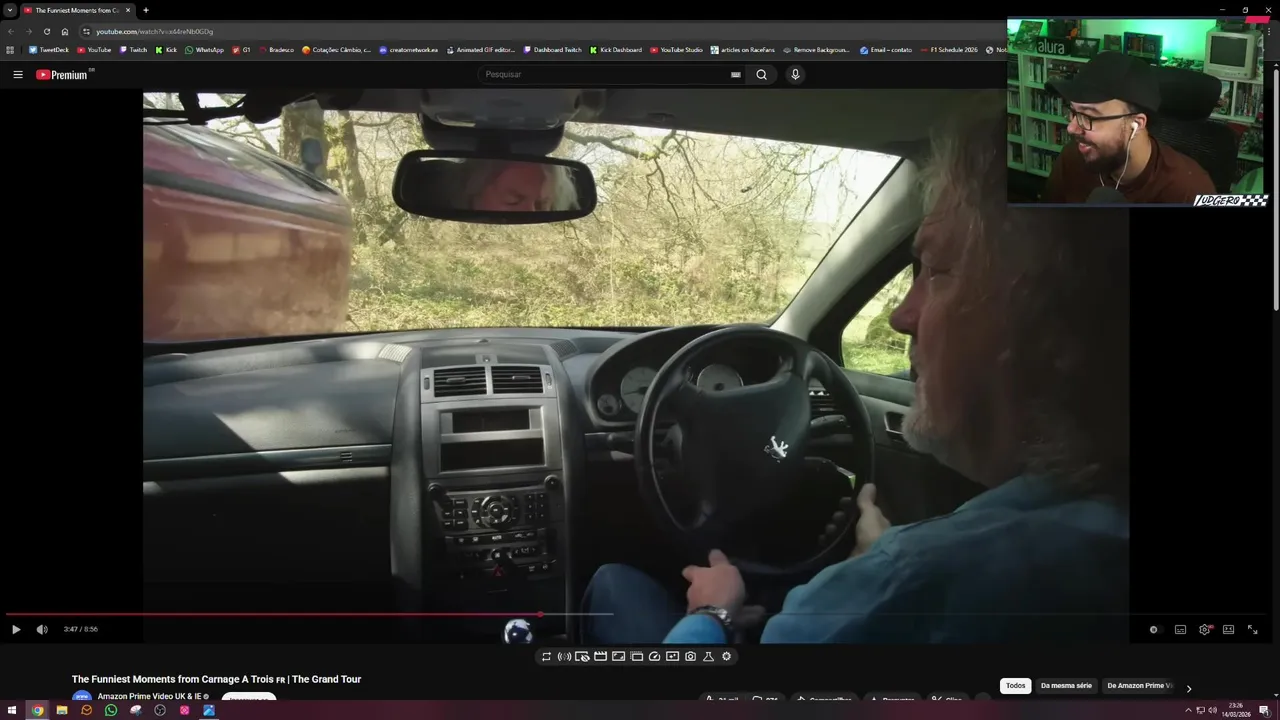
Task: Select De Amazon Prime filter chip
Action: click(1139, 686)
